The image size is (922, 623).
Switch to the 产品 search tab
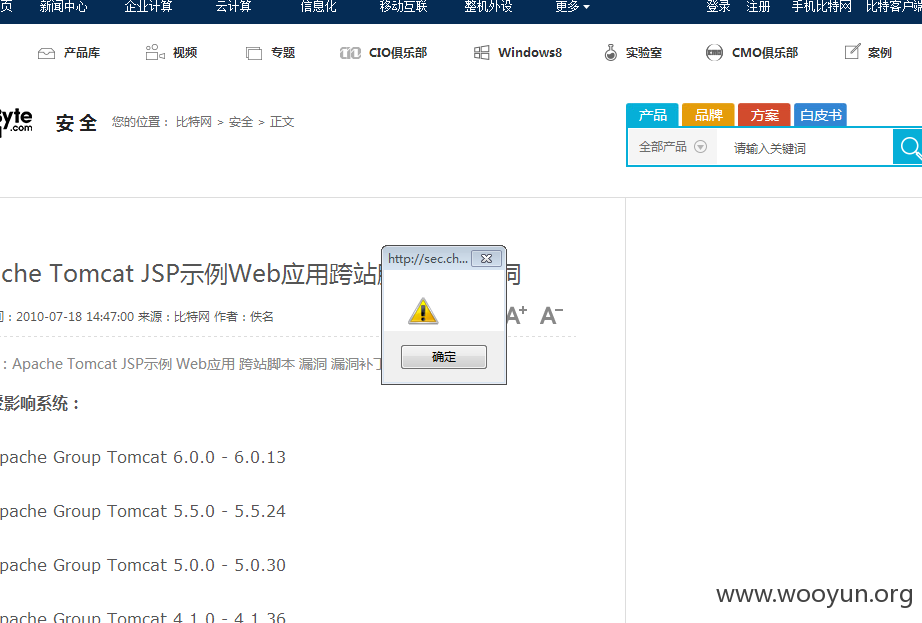(653, 115)
